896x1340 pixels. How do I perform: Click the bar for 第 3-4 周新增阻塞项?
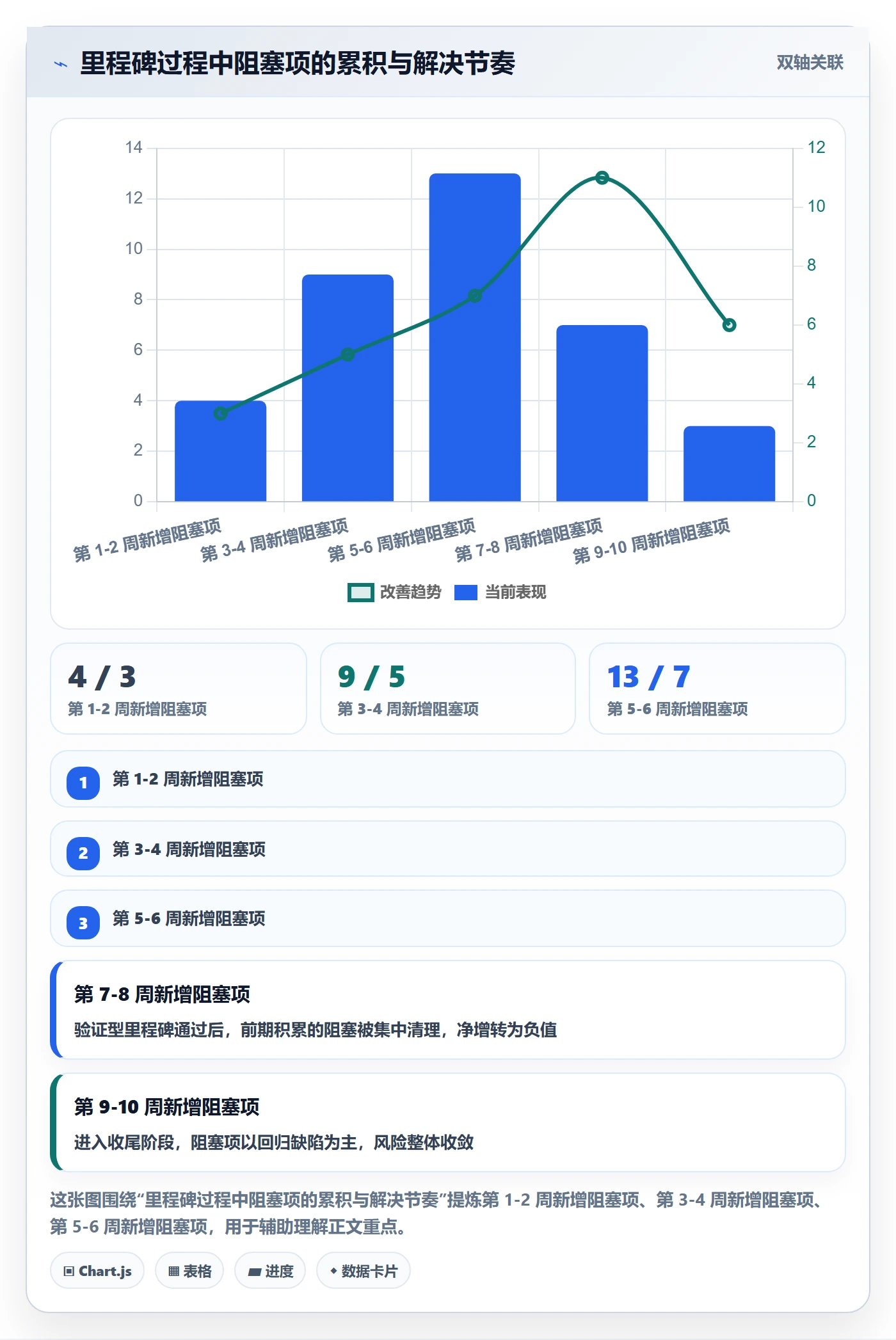click(x=348, y=388)
